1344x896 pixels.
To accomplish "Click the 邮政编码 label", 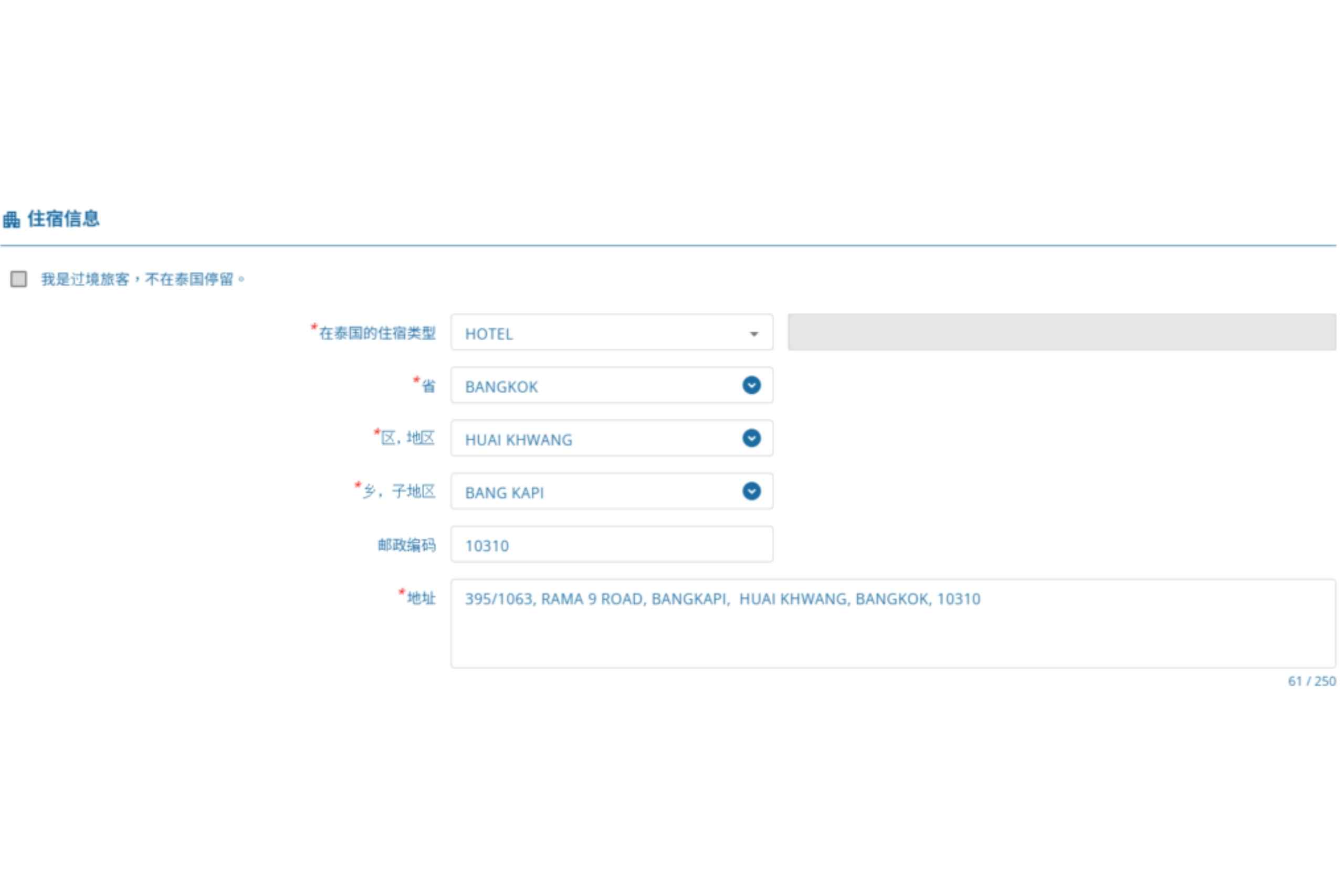I will 407,544.
